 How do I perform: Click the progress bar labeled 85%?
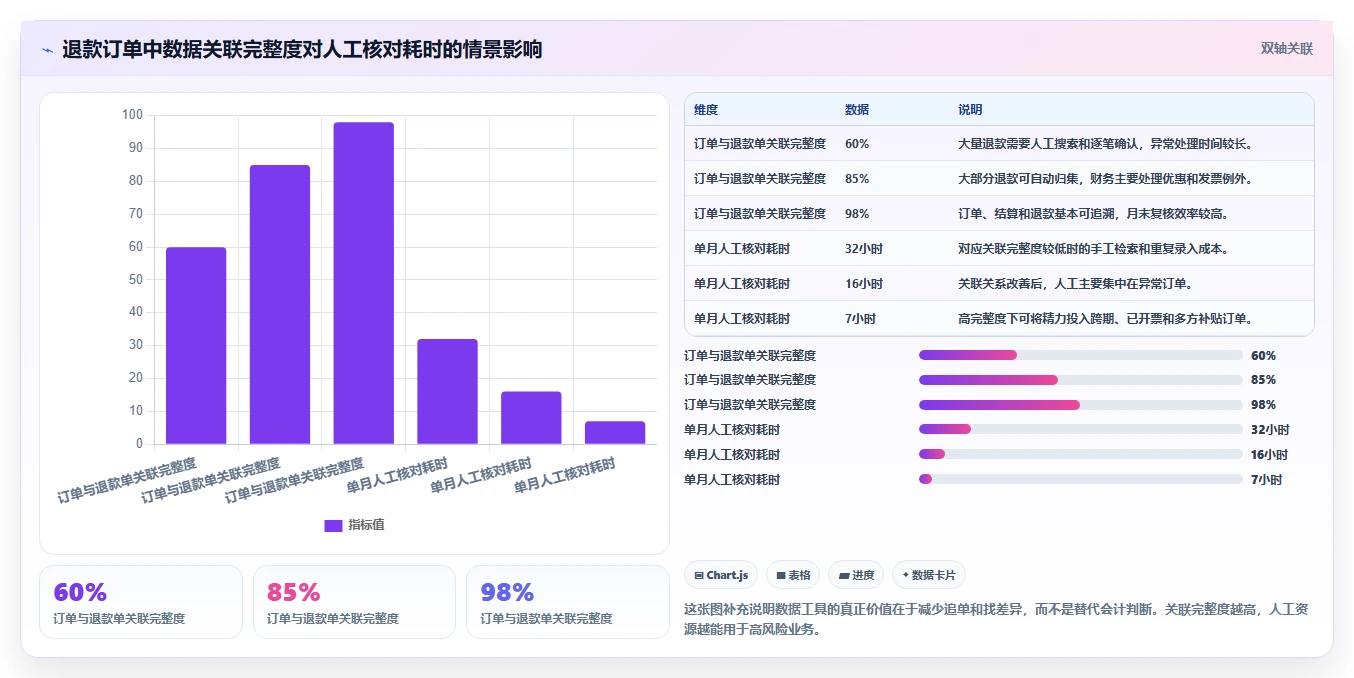(x=1081, y=380)
